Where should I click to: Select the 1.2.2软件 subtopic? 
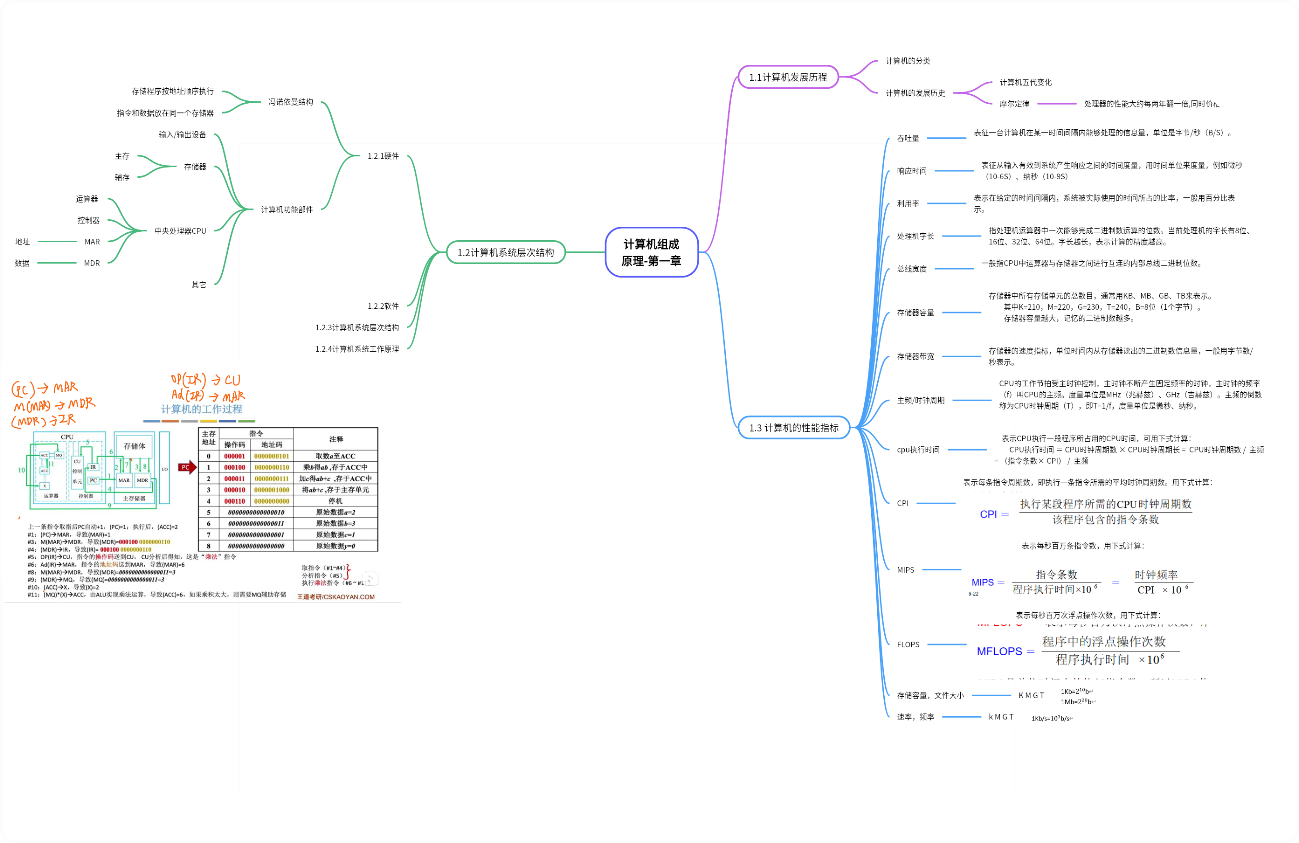tap(383, 306)
